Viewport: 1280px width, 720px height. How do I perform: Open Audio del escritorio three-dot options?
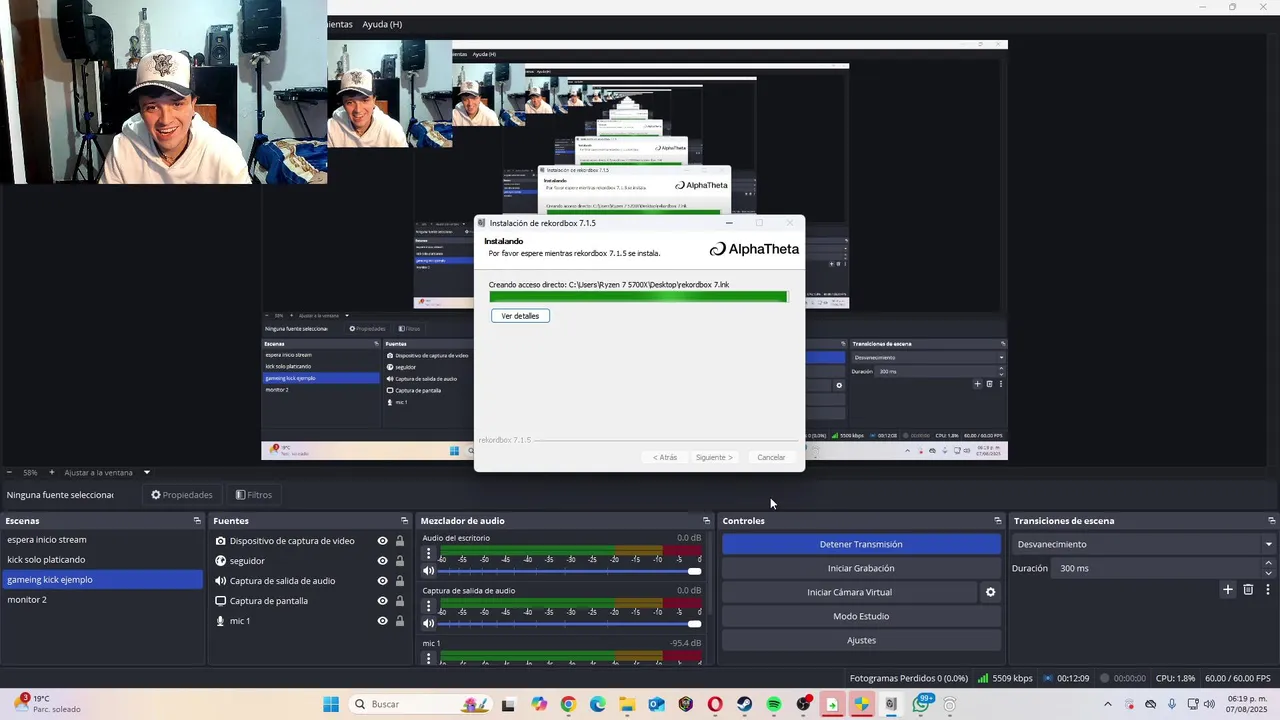429,553
